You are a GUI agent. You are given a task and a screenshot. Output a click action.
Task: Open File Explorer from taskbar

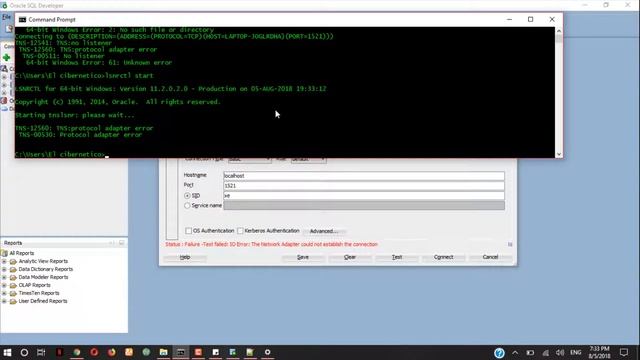(x=163, y=352)
